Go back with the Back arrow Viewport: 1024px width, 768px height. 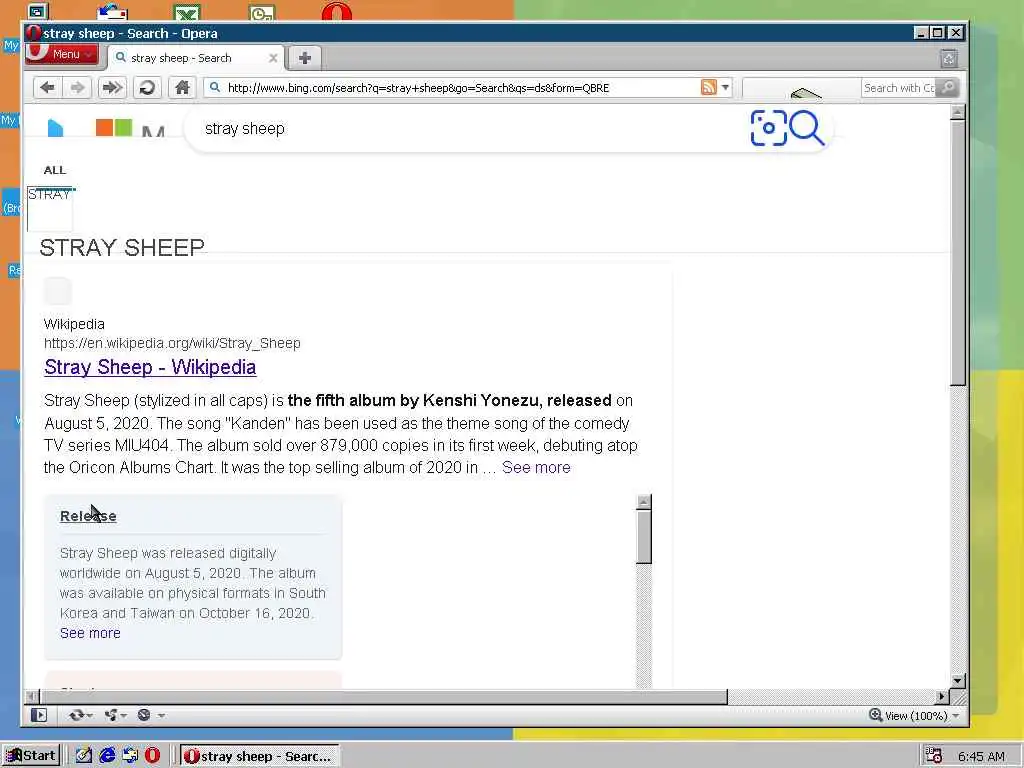[x=47, y=88]
